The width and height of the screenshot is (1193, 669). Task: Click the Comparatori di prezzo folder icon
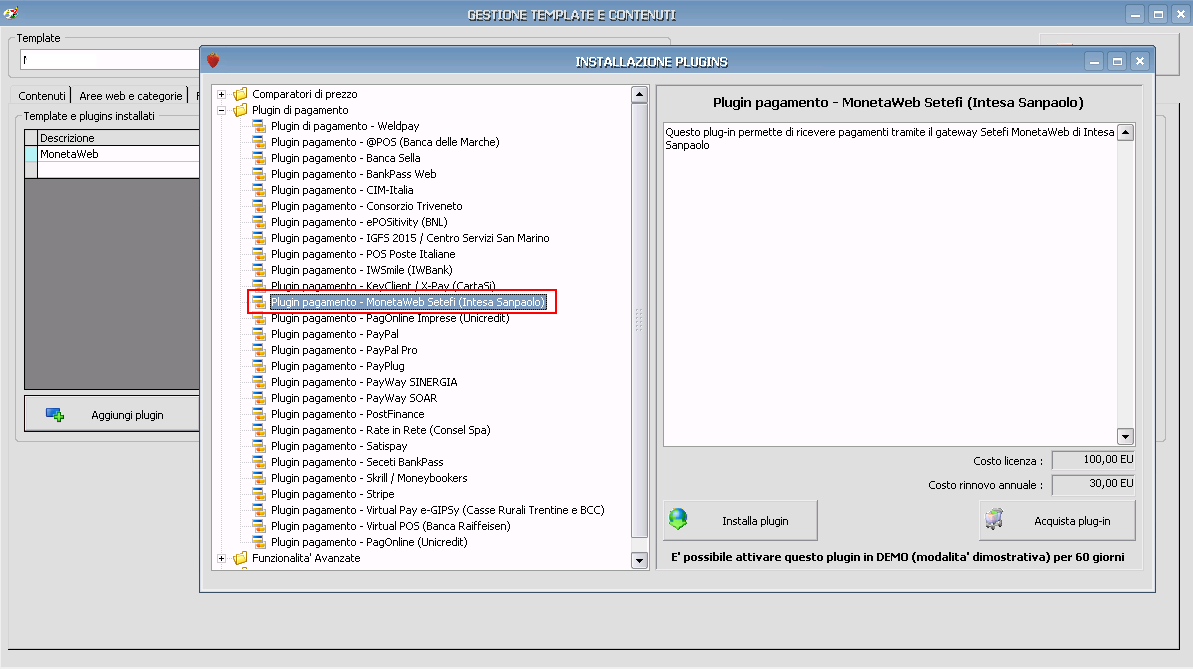(x=240, y=94)
